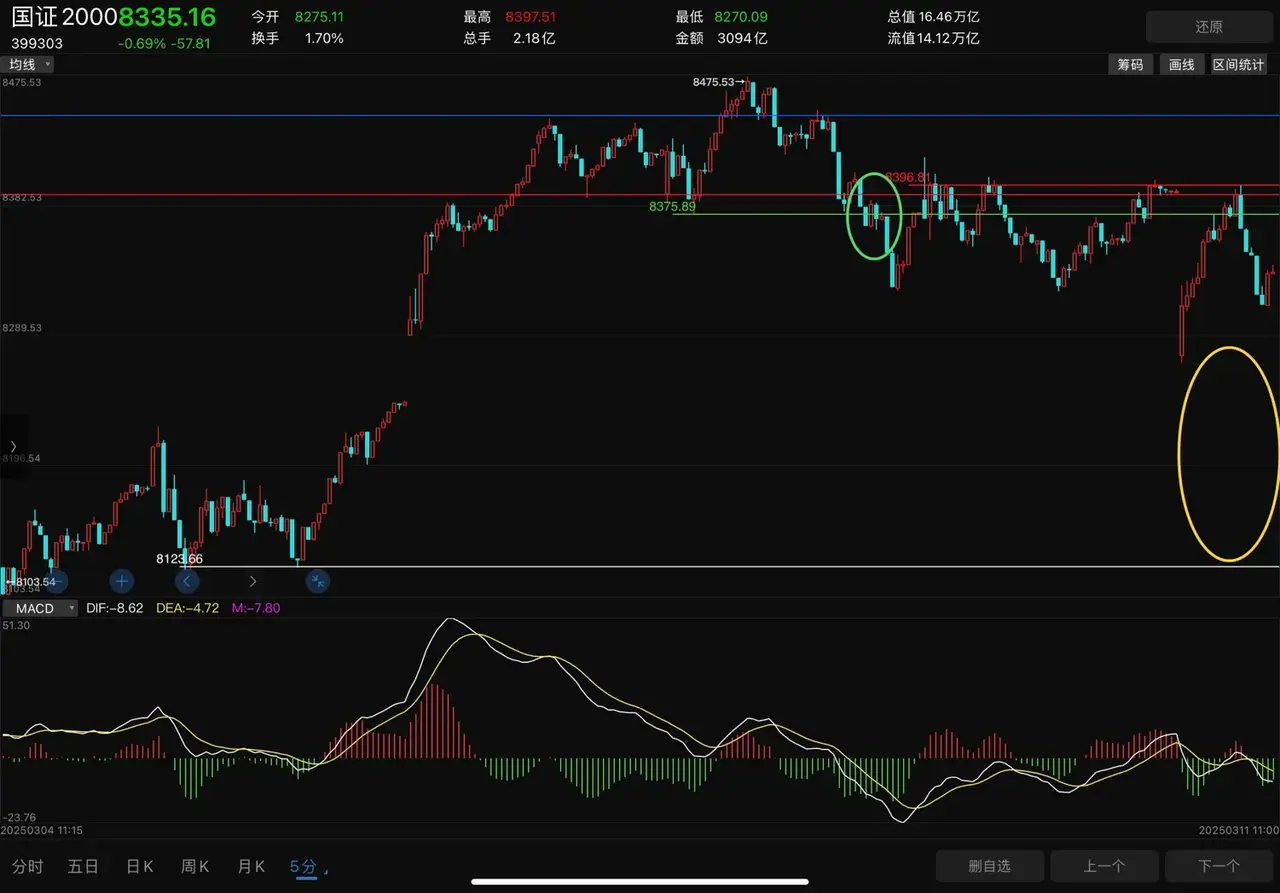The height and width of the screenshot is (893, 1280).
Task: Click the 今开 value 8275.11
Action: coord(319,17)
